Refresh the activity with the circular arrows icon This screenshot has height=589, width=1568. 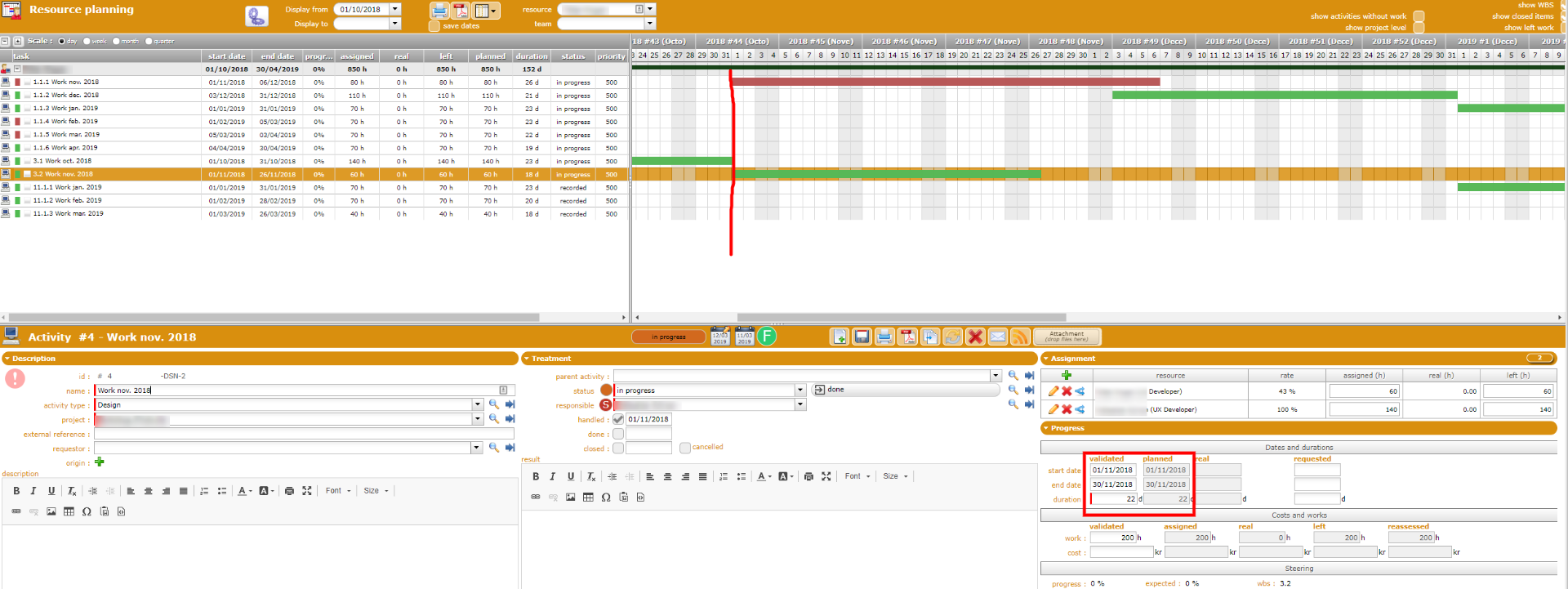952,337
